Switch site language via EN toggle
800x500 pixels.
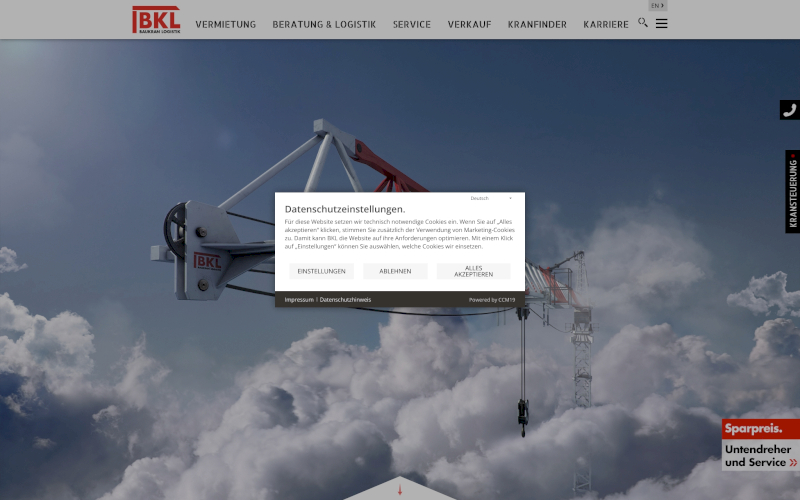657,6
